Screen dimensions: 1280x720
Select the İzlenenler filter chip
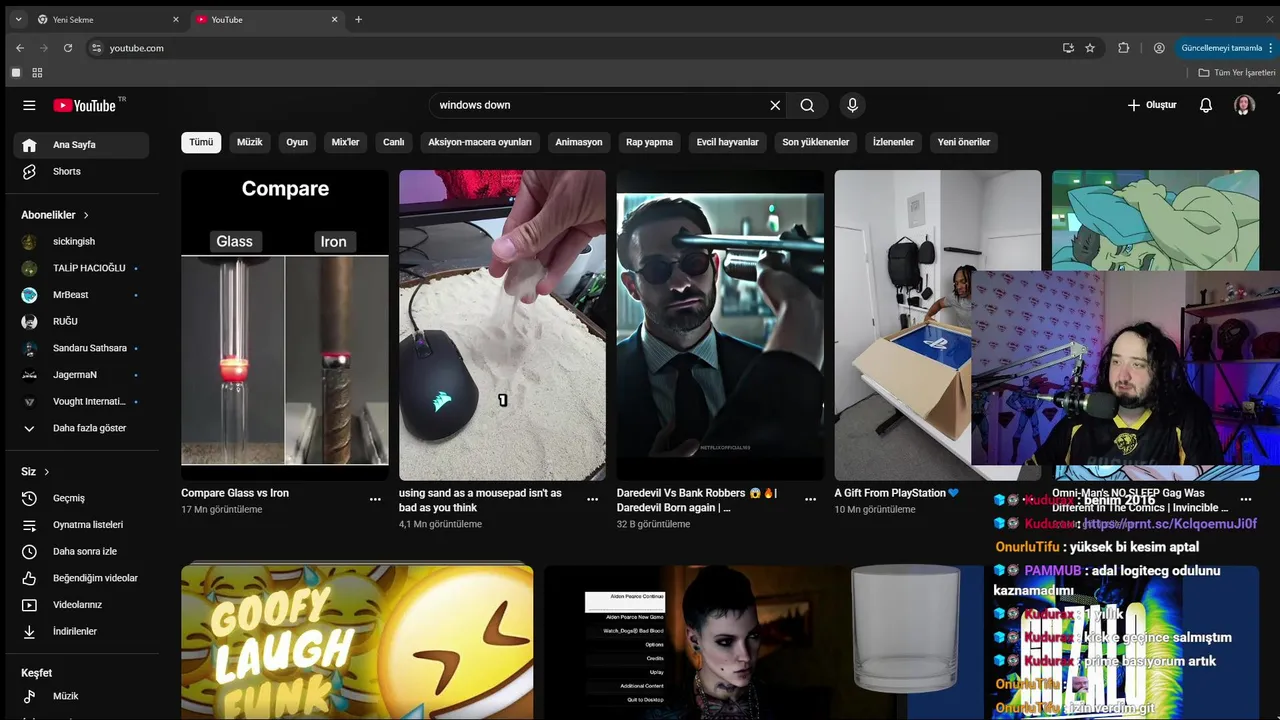pyautogui.click(x=893, y=142)
